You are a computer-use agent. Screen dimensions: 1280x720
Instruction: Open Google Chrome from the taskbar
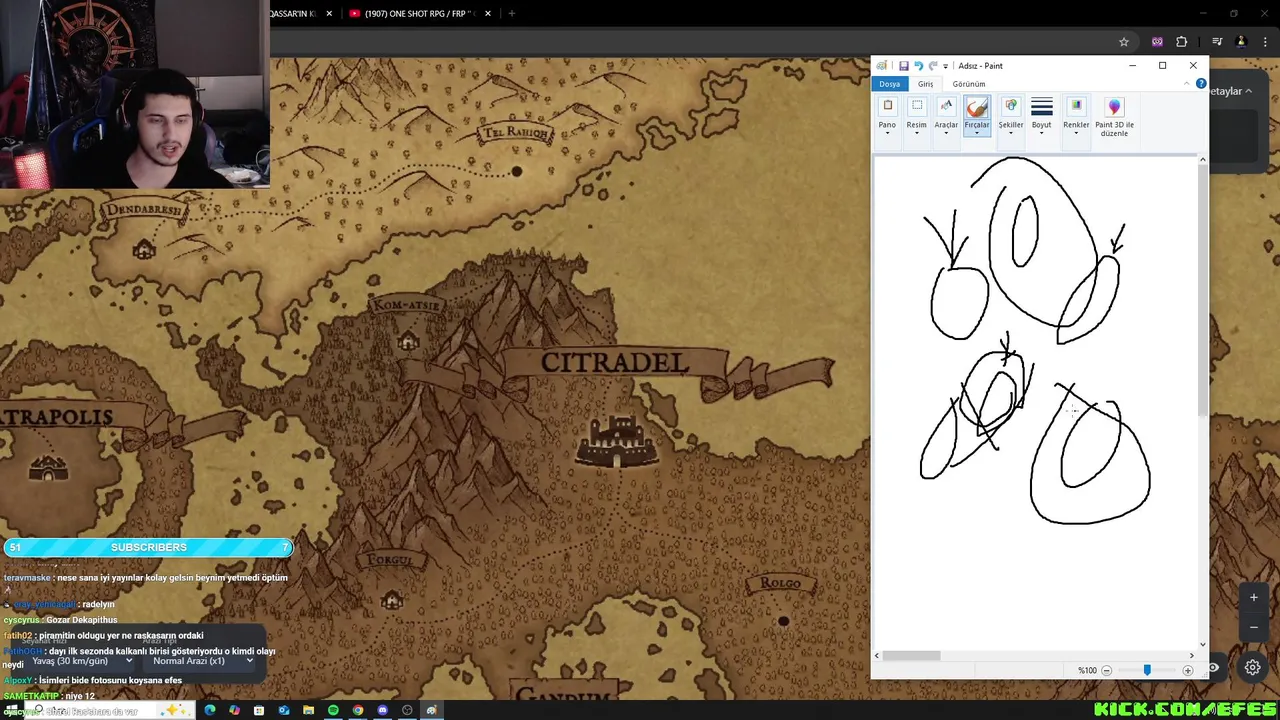pyautogui.click(x=358, y=710)
